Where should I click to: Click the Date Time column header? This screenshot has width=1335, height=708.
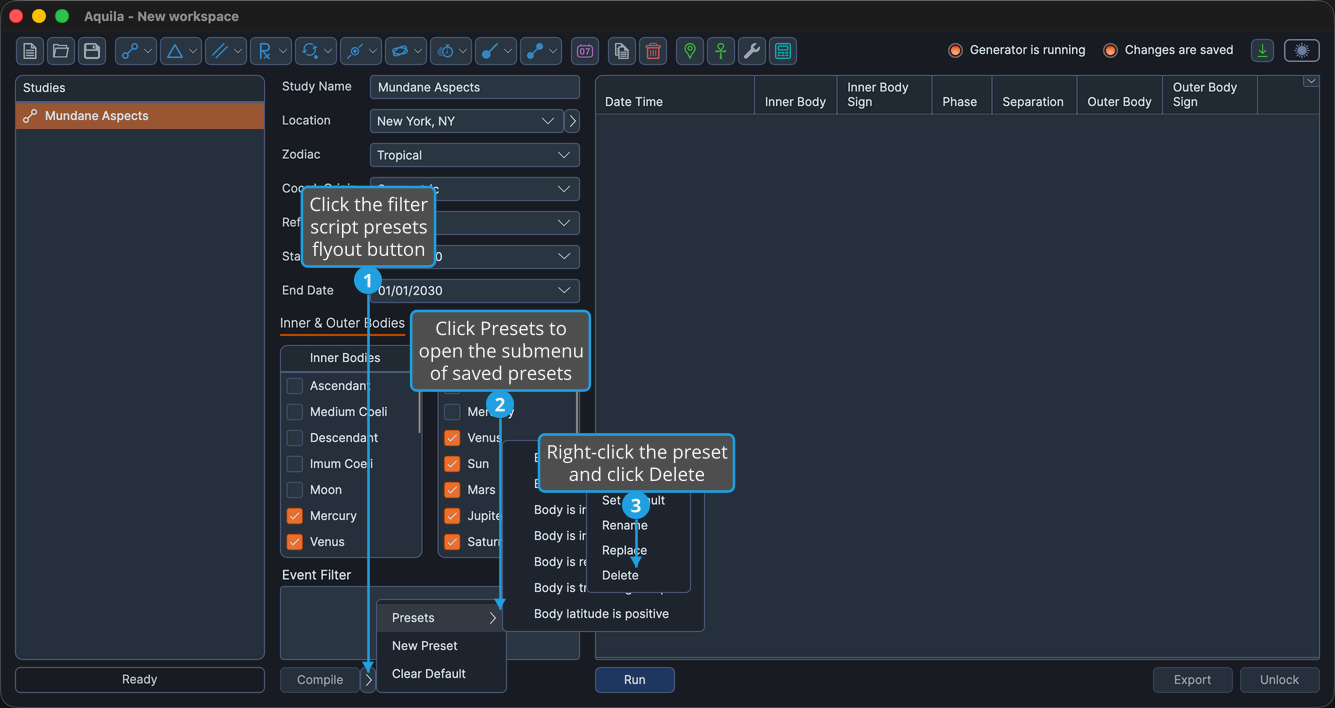(x=675, y=95)
